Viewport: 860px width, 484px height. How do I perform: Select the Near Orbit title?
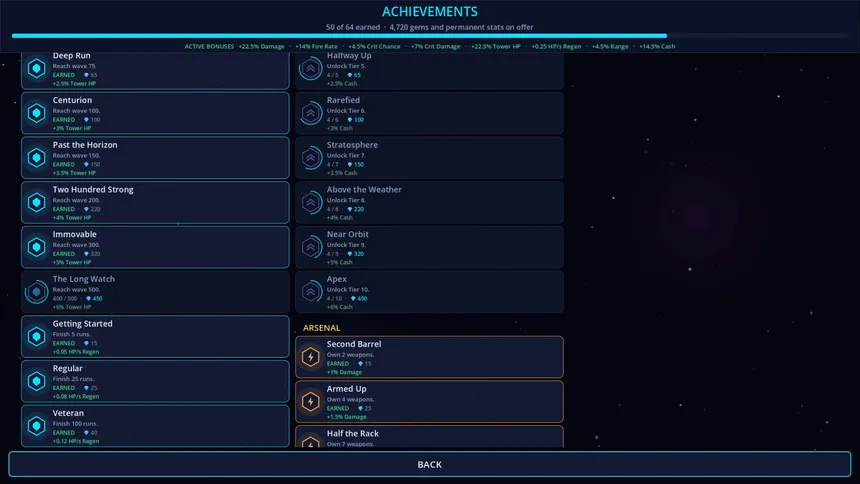click(348, 234)
